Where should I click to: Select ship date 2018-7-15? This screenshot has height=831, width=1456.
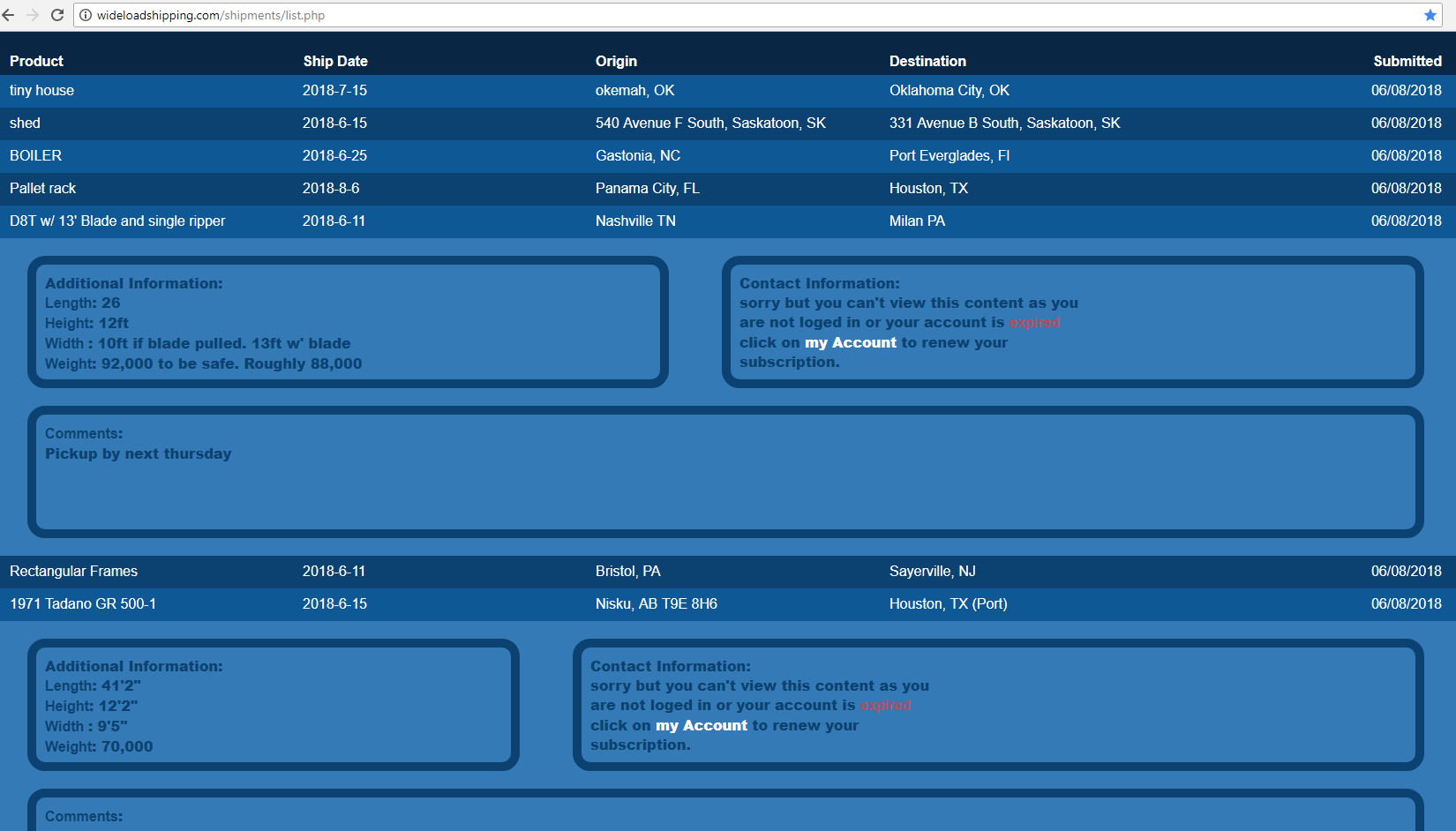[x=334, y=91]
